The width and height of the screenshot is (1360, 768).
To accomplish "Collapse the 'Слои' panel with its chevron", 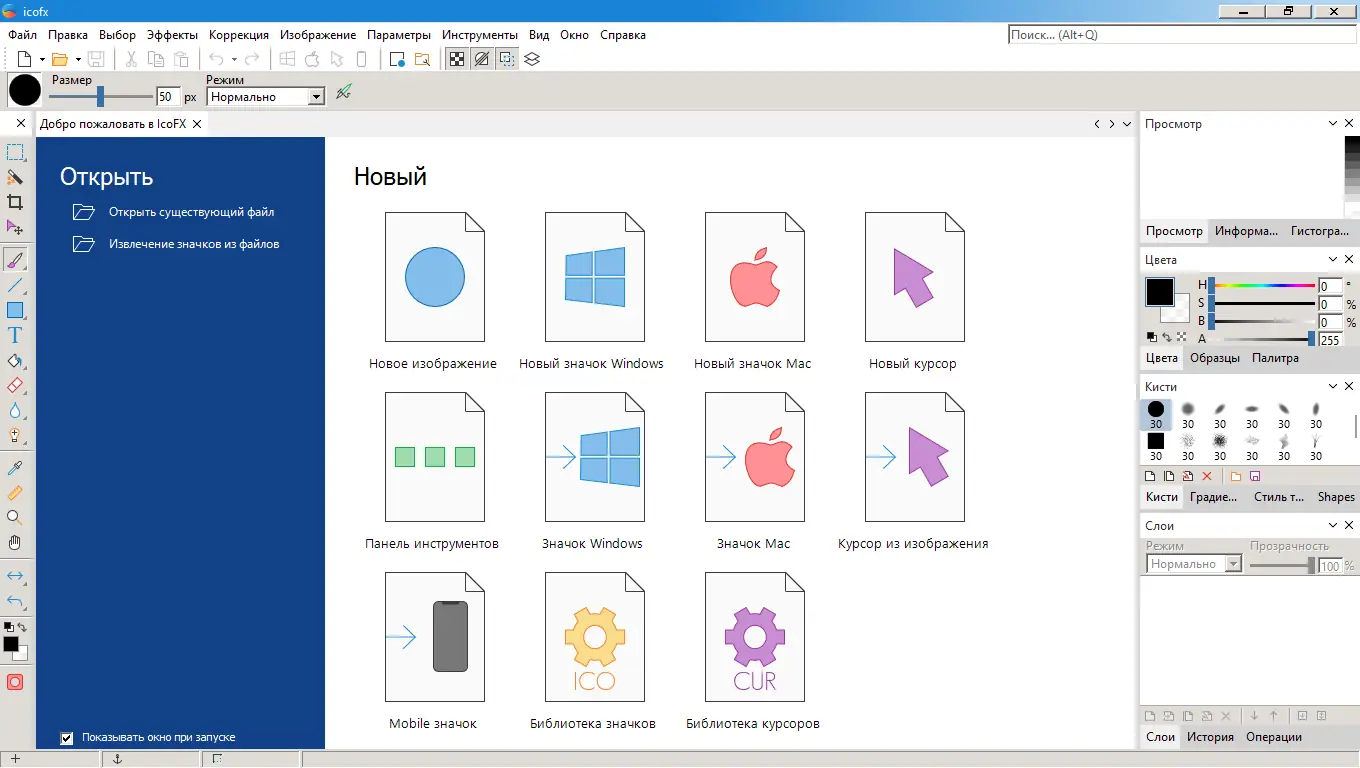I will [x=1332, y=524].
